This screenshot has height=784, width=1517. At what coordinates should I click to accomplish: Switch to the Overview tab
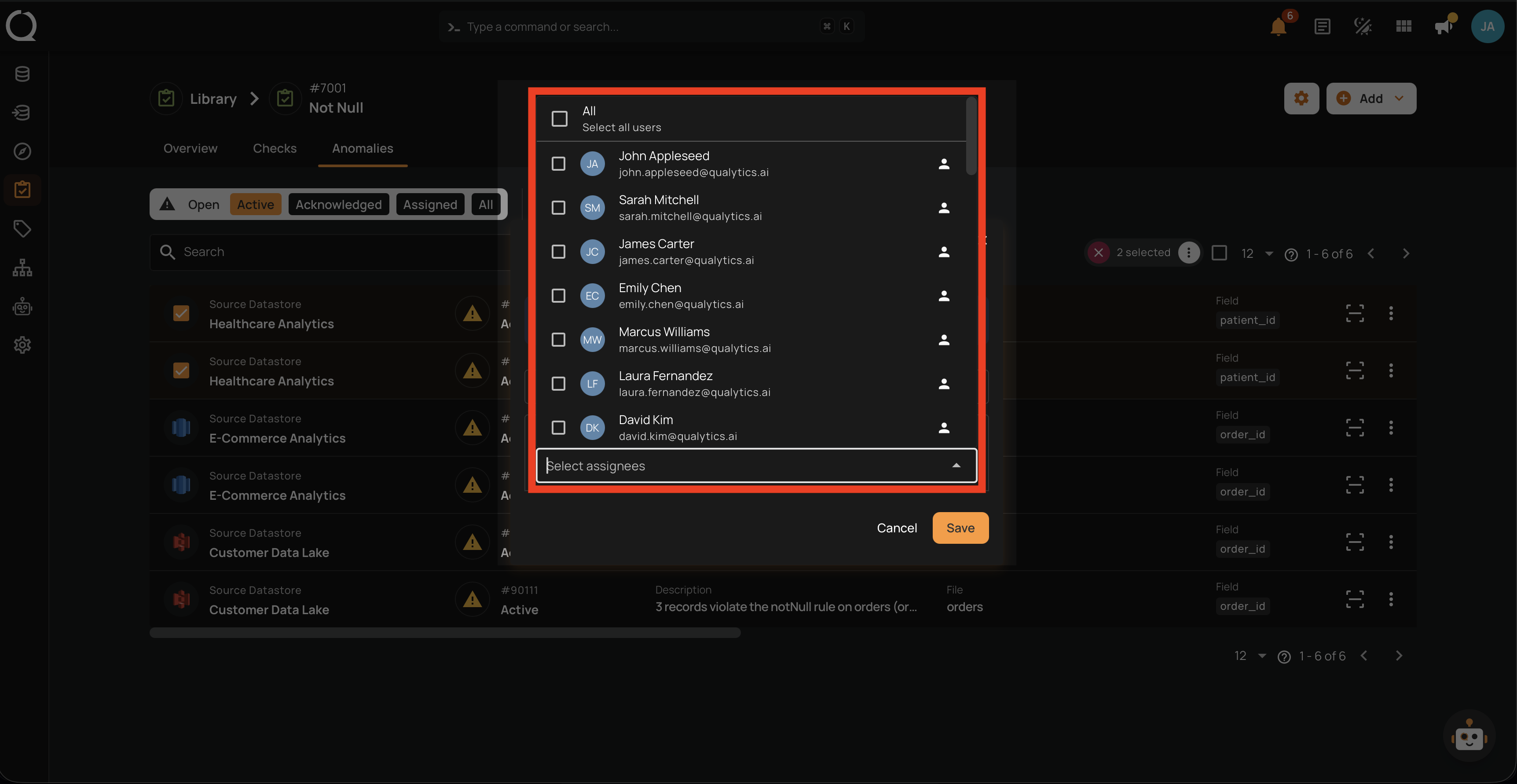[190, 148]
